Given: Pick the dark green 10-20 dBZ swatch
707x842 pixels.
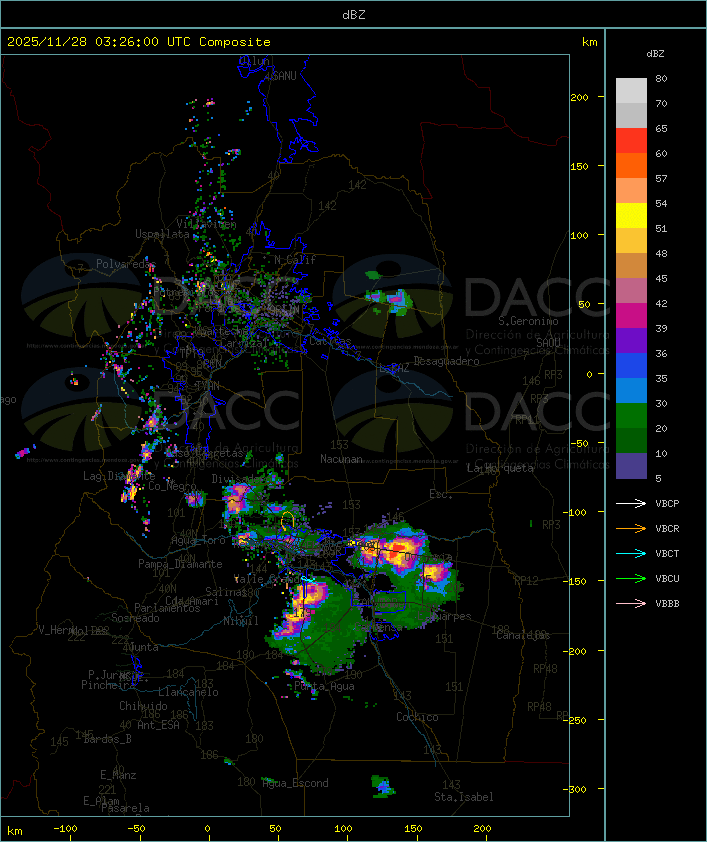Looking at the screenshot, I should pos(631,440).
